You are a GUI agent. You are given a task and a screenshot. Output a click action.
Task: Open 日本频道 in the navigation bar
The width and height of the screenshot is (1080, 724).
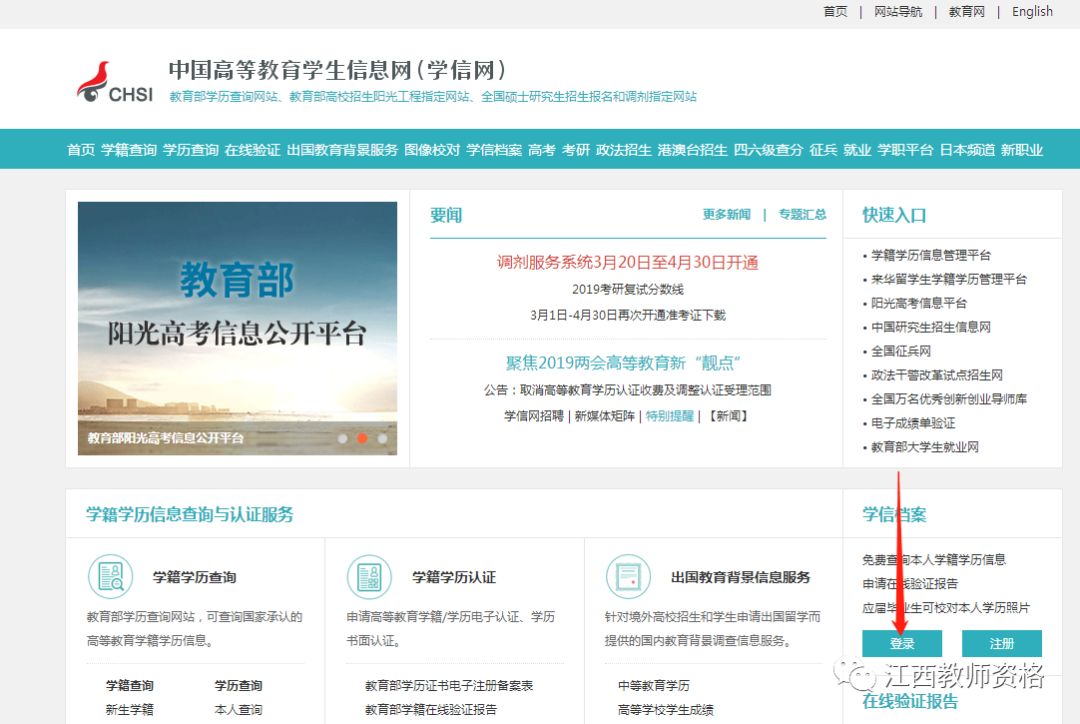(x=967, y=149)
